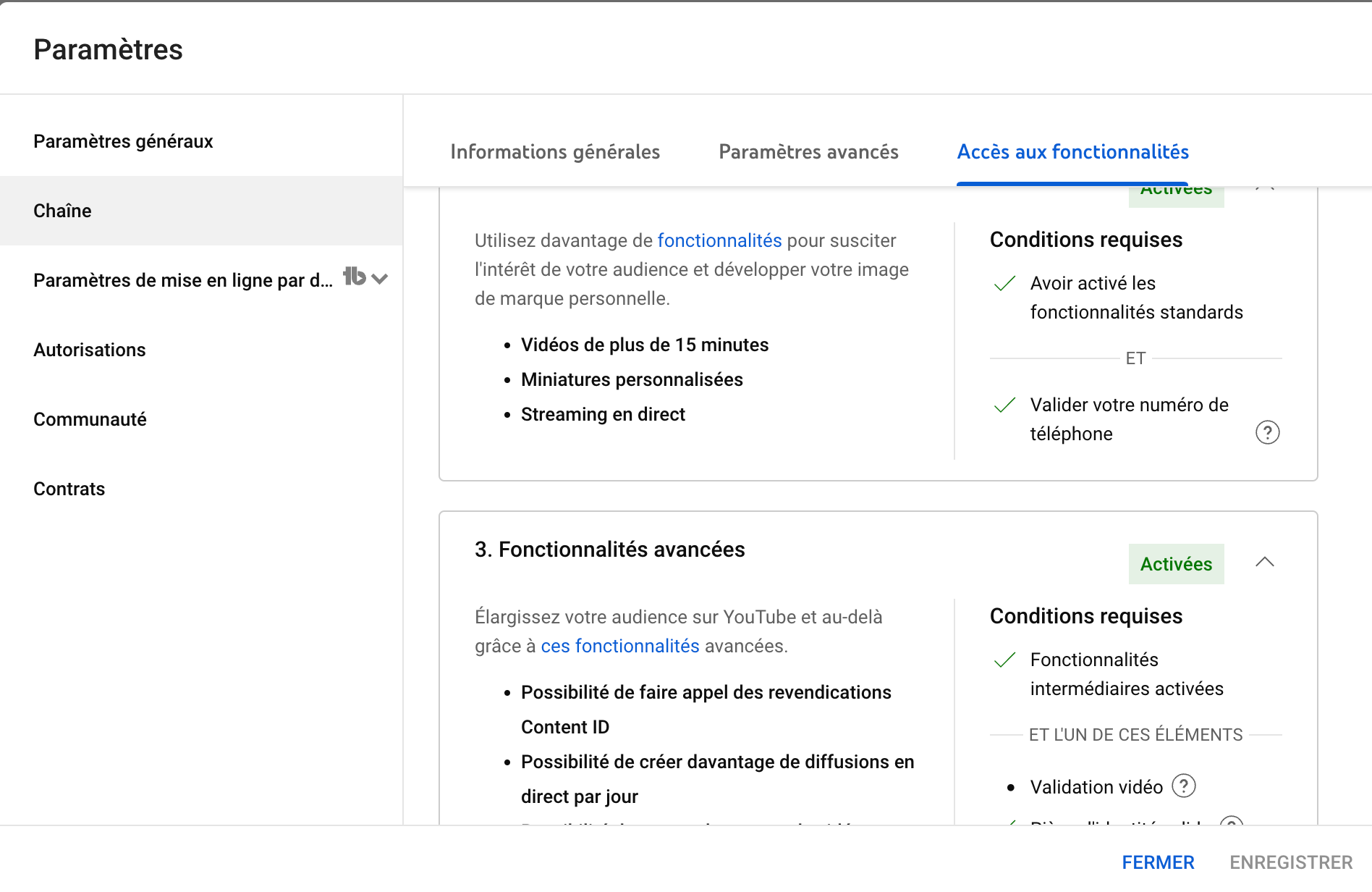Screen dimensions: 1372x892
Task: Open Paramètres généraux in sidebar
Action: (x=201, y=141)
